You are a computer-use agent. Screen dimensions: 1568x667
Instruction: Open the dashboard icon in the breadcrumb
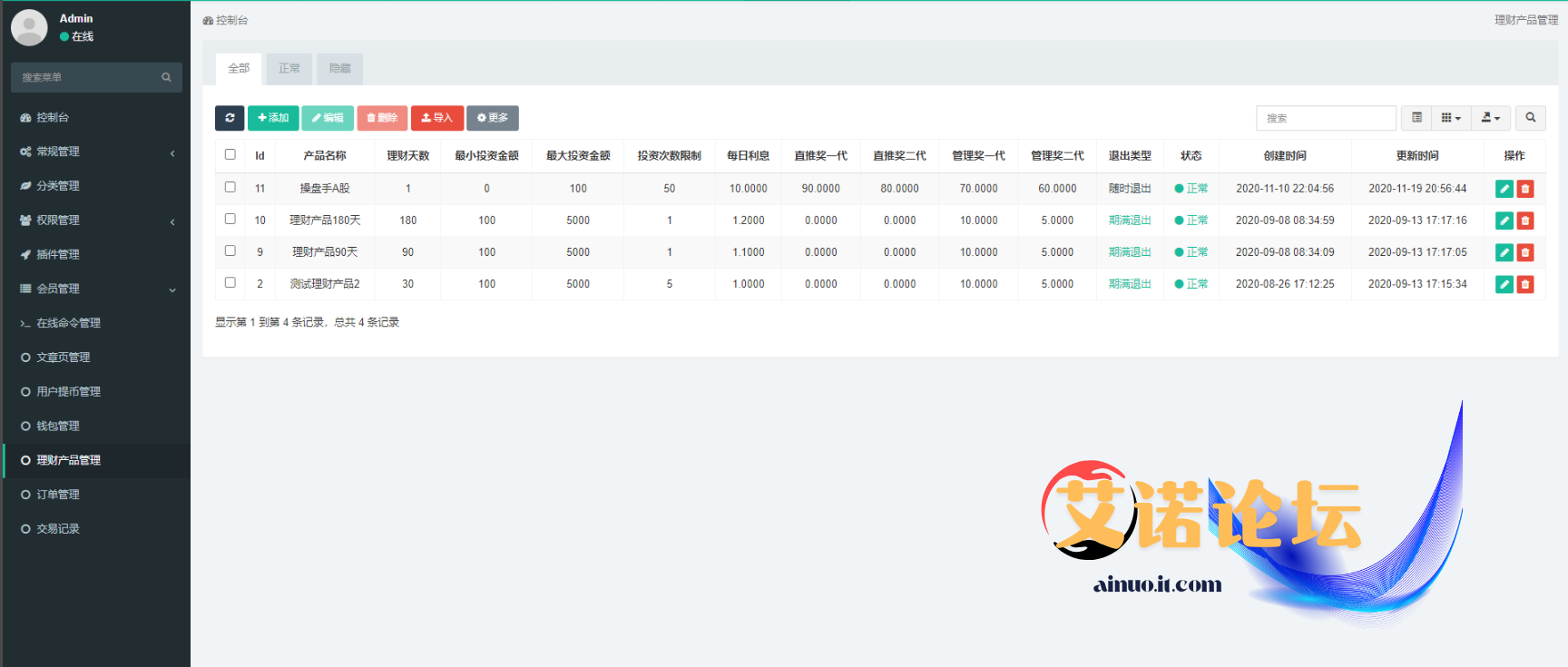point(208,20)
